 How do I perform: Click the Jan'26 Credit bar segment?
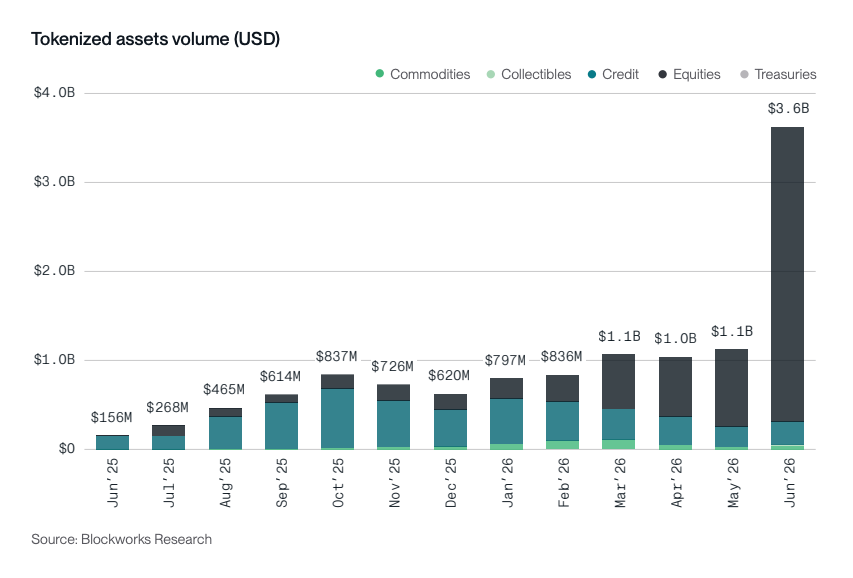(x=506, y=421)
